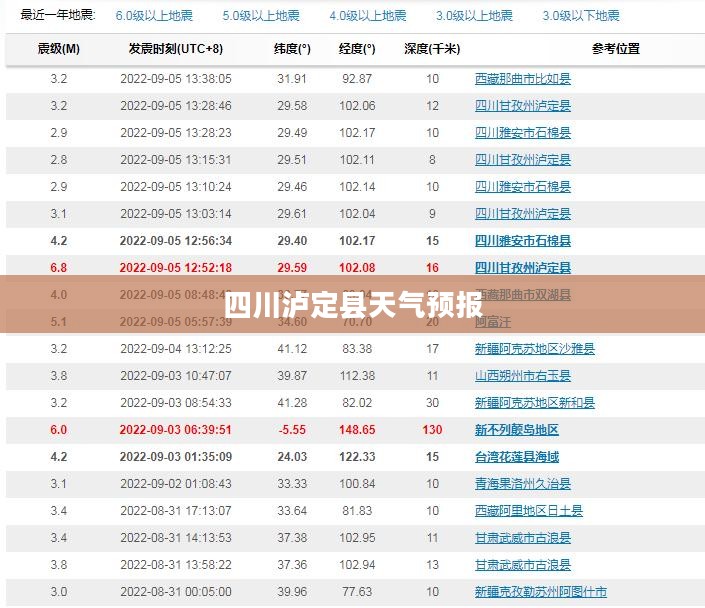Click the 震级(M) column header

point(59,49)
